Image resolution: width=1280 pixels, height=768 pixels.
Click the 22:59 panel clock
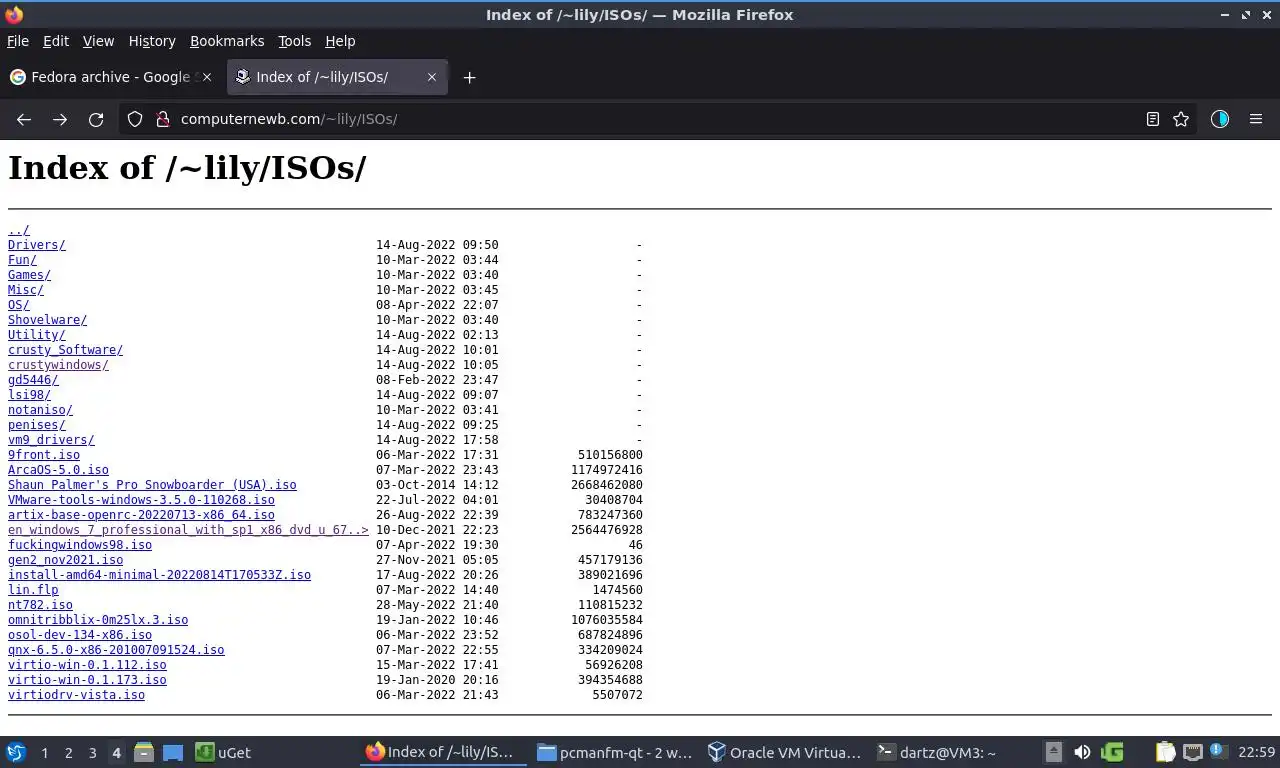click(x=1256, y=752)
